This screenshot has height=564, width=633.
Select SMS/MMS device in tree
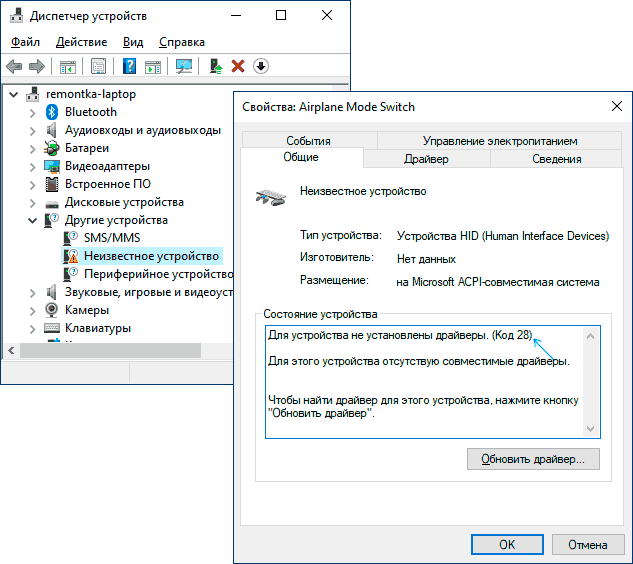click(112, 238)
